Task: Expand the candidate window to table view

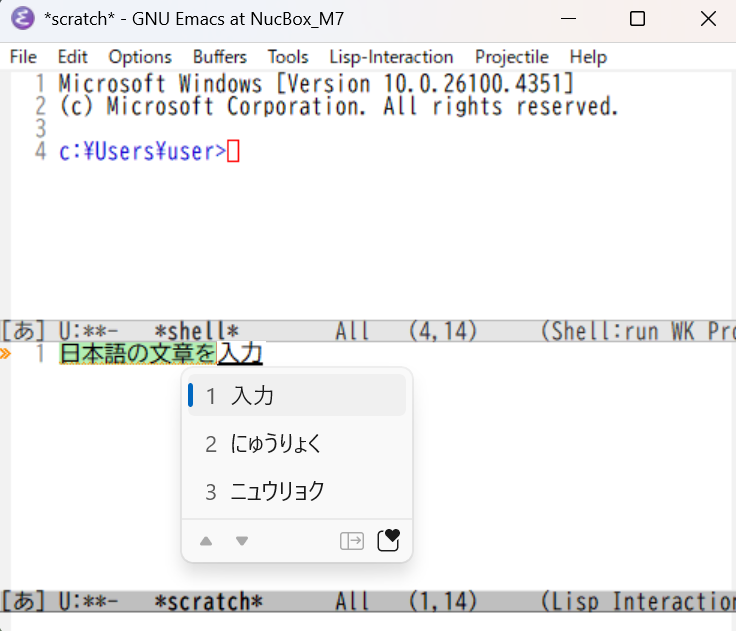Action: pyautogui.click(x=352, y=541)
